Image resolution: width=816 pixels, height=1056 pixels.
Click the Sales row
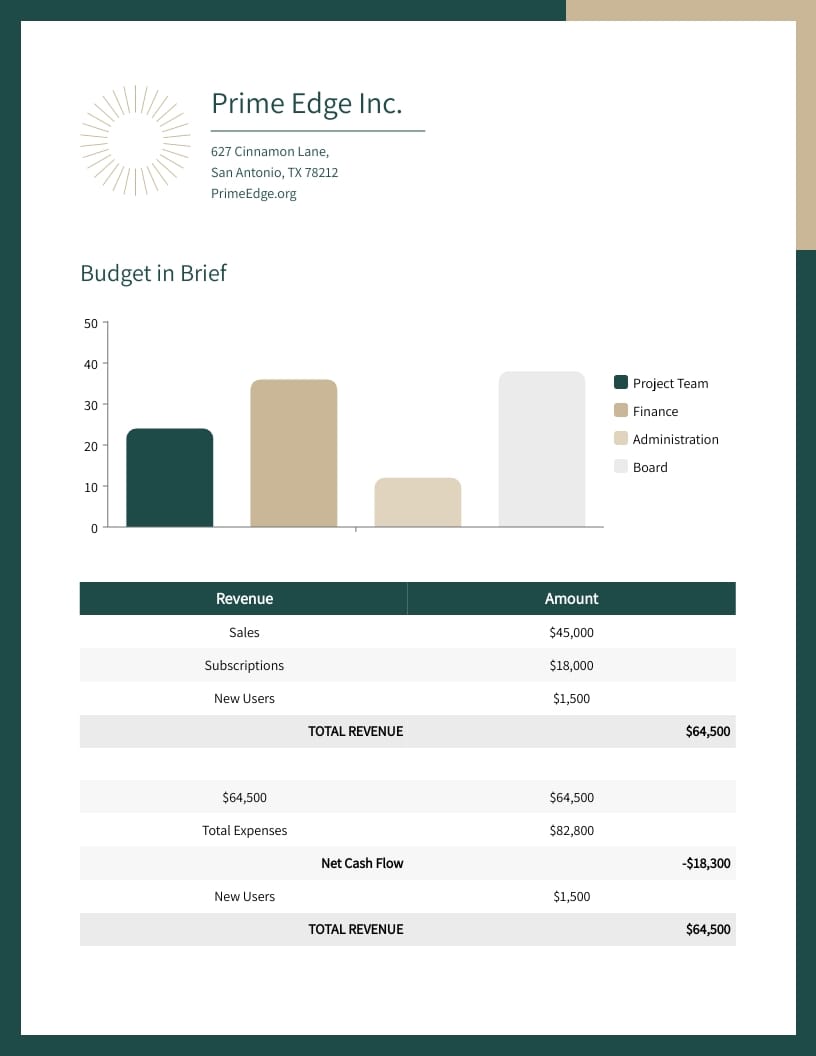pos(244,632)
